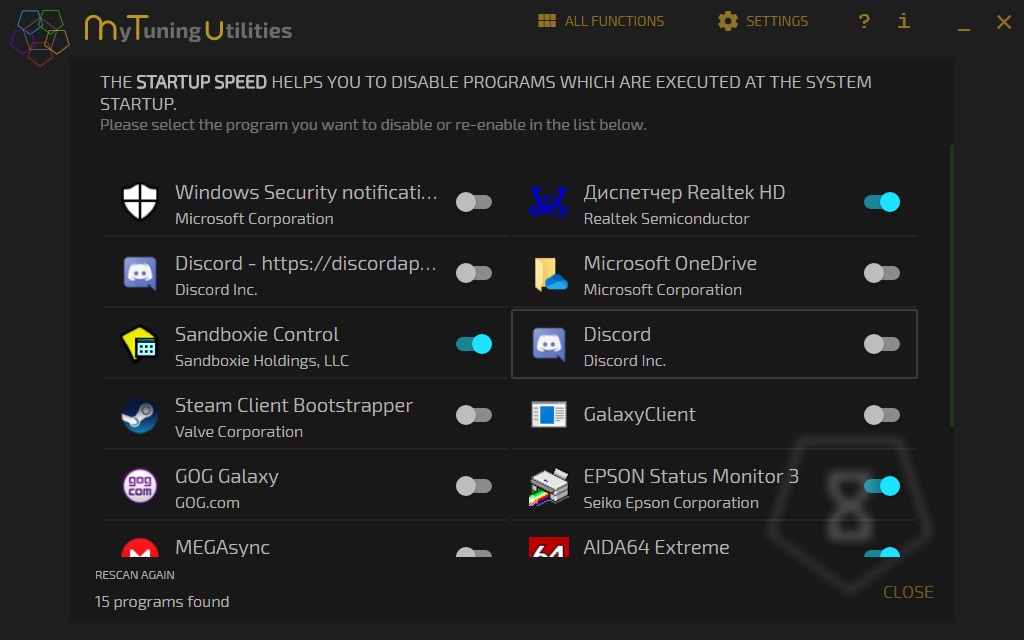The image size is (1024, 640).
Task: Open help via the question mark icon
Action: click(x=864, y=21)
